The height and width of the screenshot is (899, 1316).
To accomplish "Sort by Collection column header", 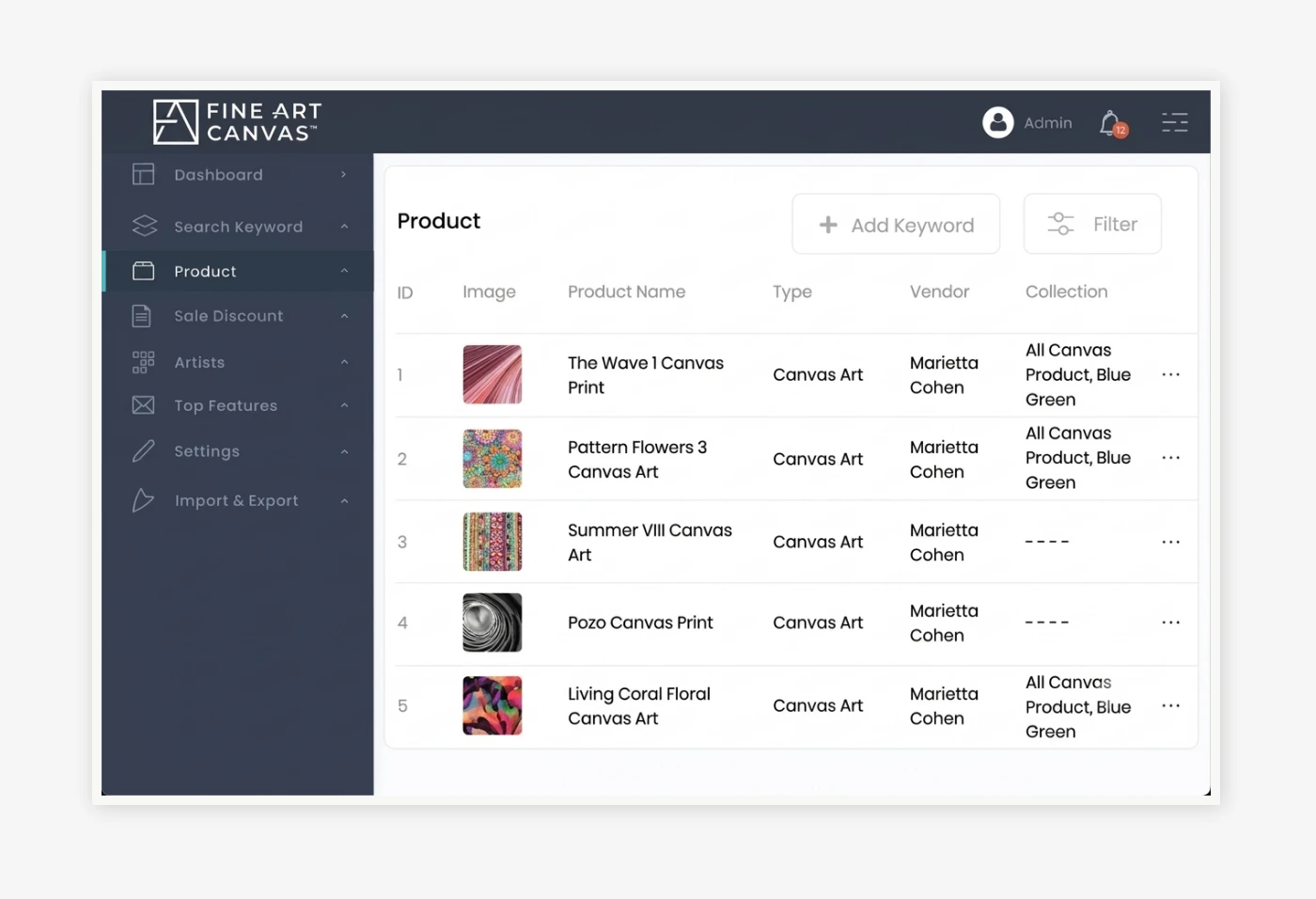I will [1066, 292].
